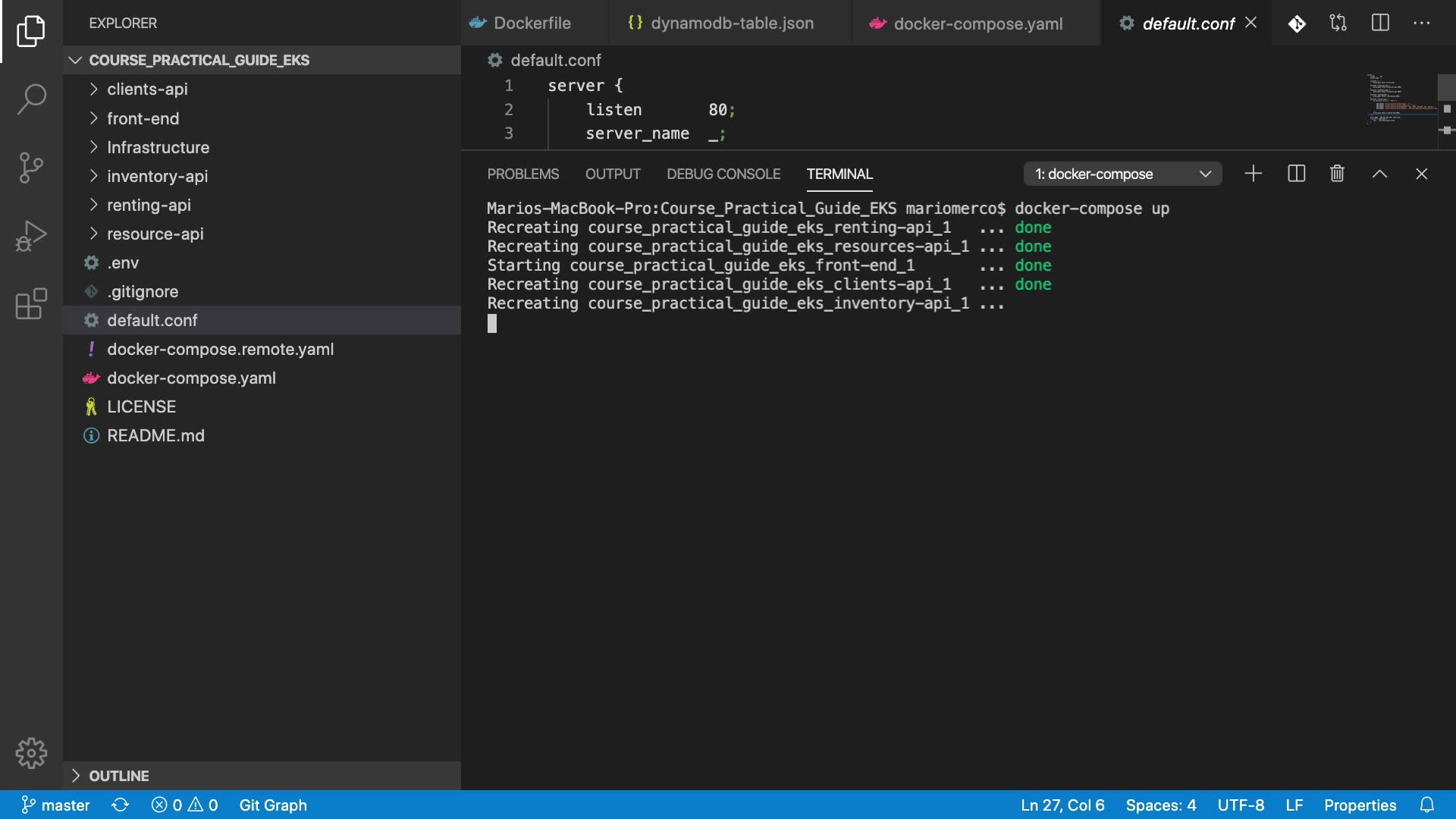Viewport: 1456px width, 819px height.
Task: Click the editor minimap preview
Action: coord(1401,99)
